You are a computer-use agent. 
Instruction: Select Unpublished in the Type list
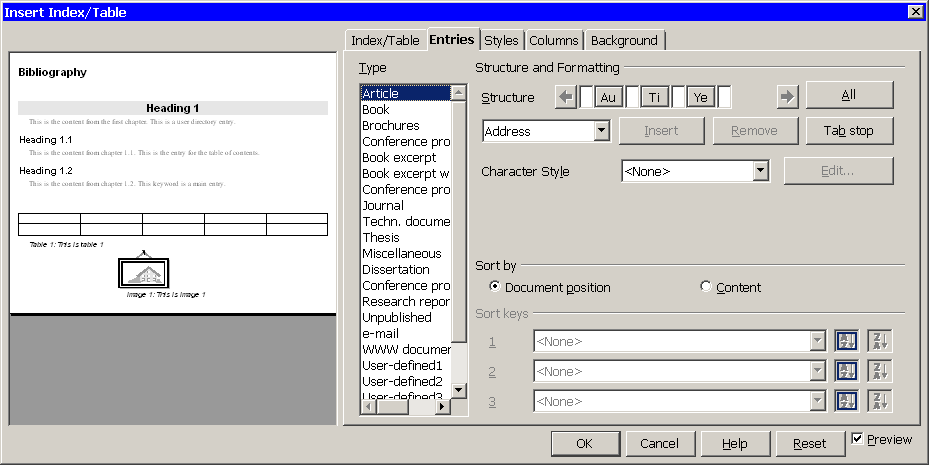click(406, 318)
